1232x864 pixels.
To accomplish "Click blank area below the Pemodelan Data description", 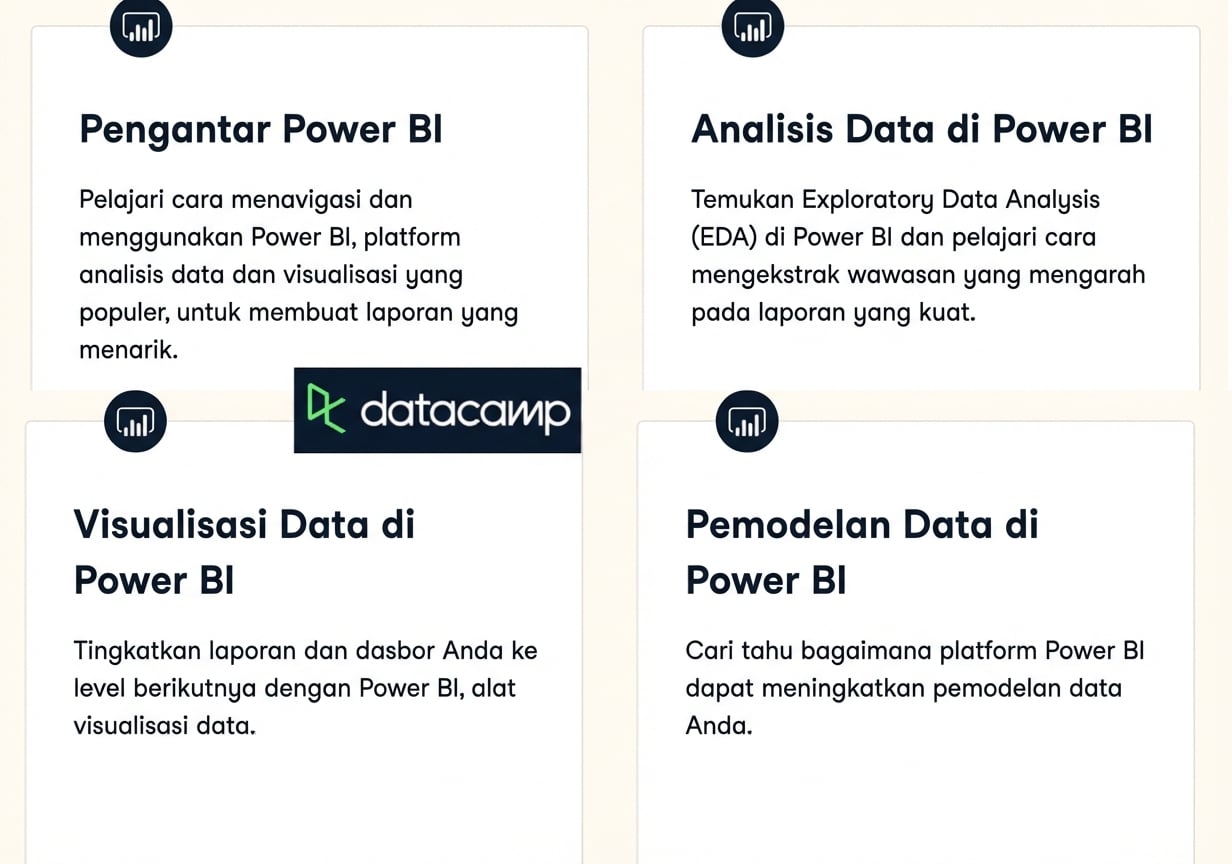I will (915, 800).
